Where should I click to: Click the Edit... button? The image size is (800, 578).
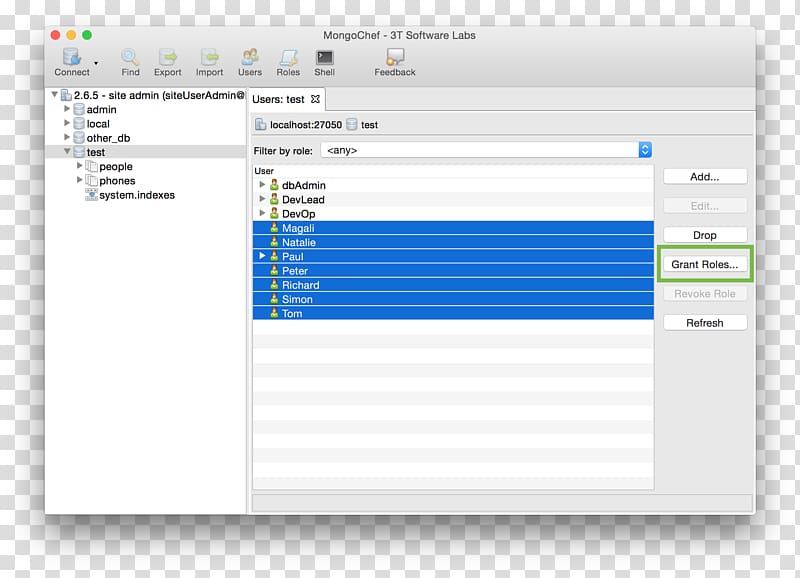tap(705, 206)
